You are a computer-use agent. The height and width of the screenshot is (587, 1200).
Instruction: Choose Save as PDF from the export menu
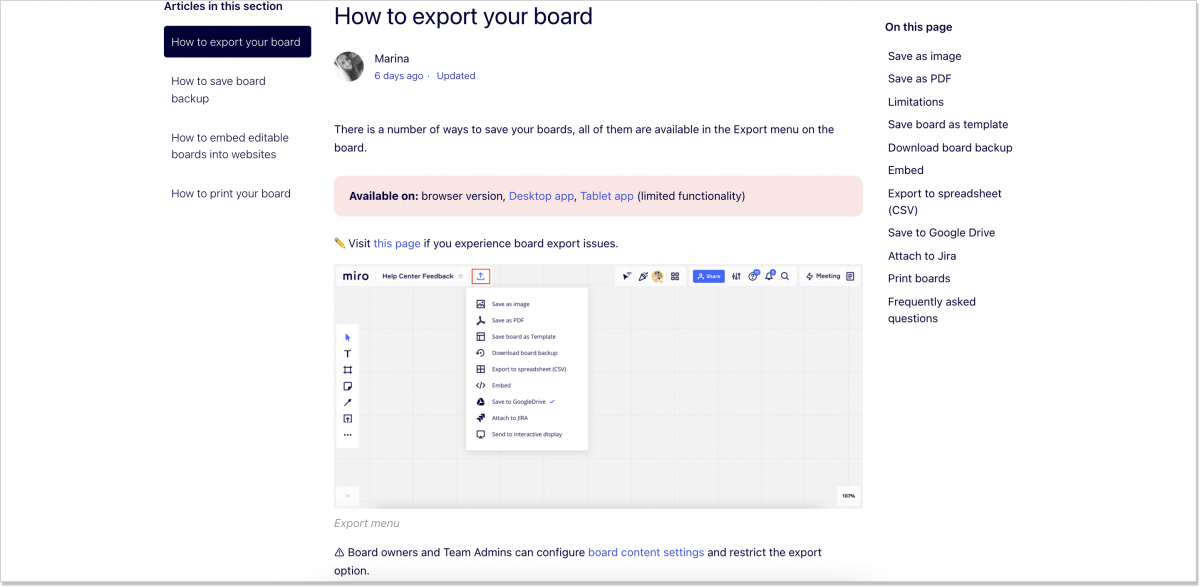coord(508,320)
